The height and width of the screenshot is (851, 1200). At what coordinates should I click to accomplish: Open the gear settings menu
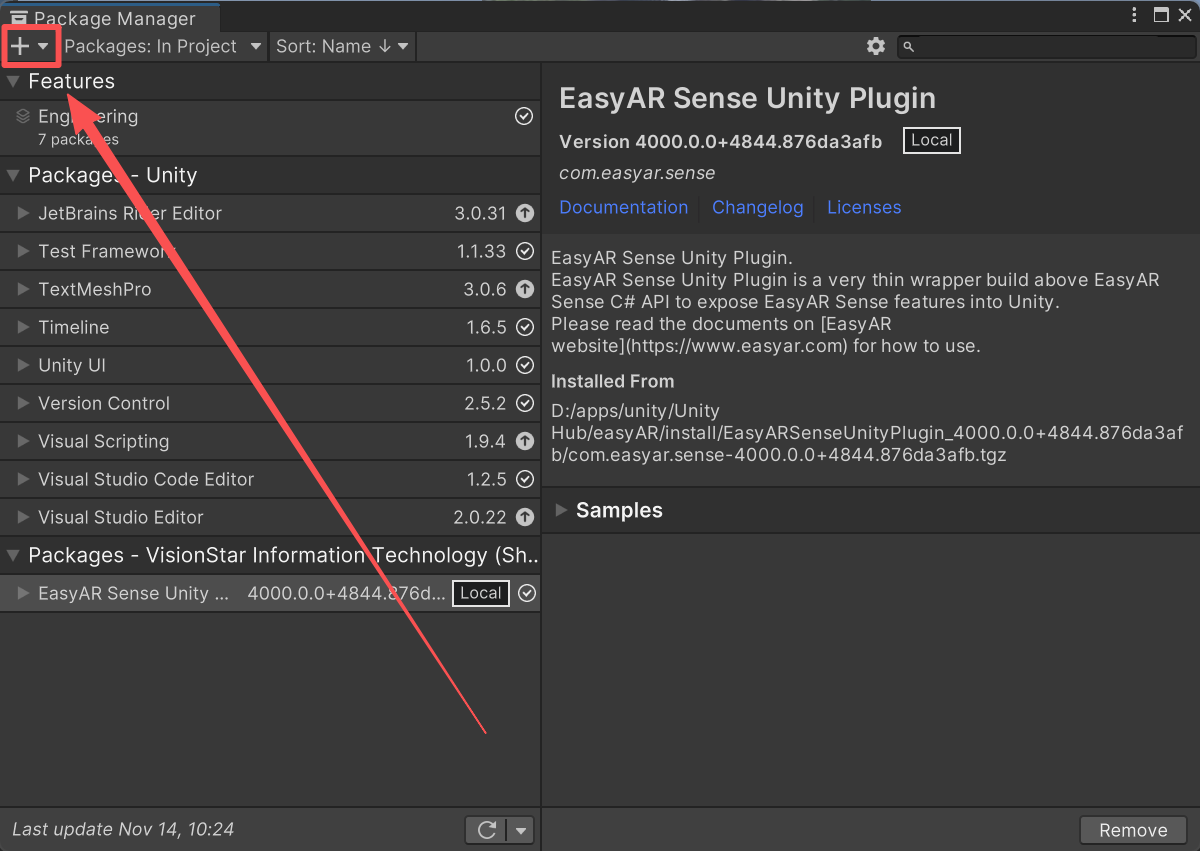click(876, 46)
